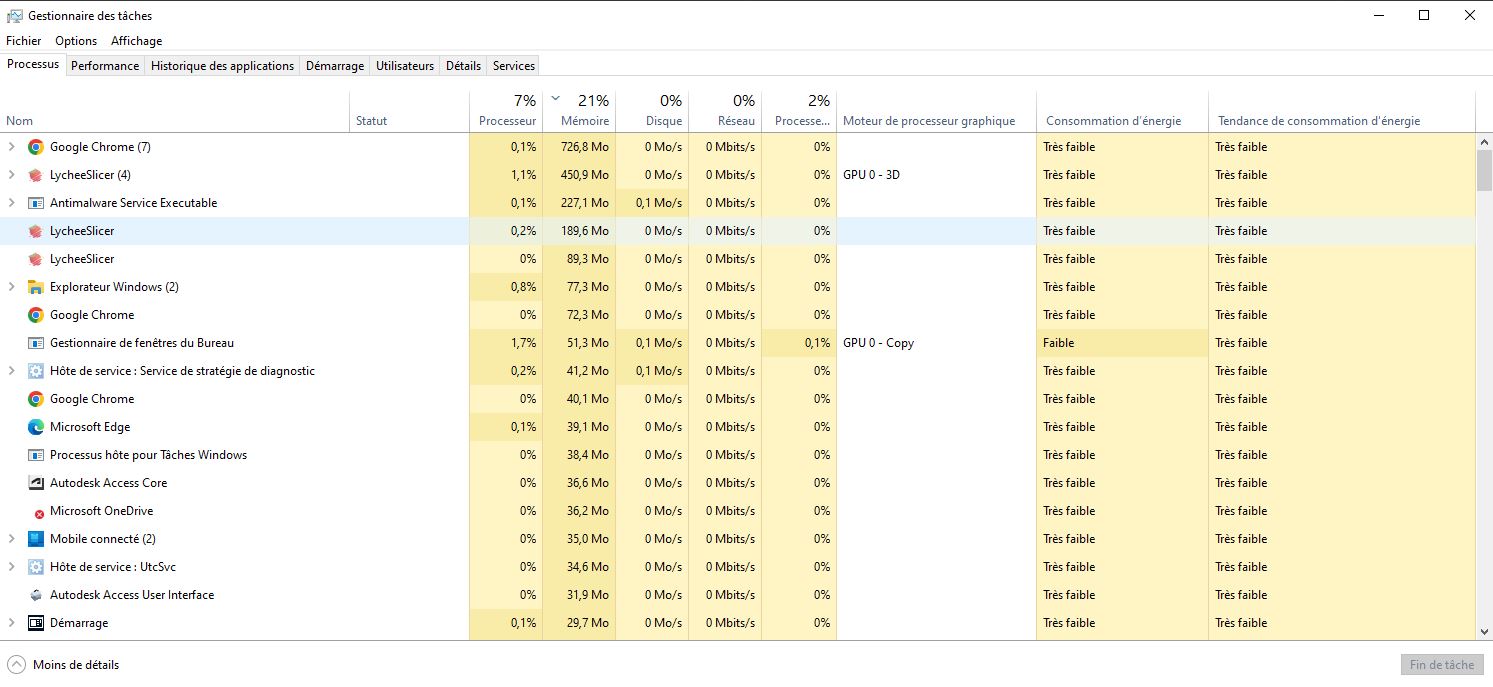
Task: Click the Hôte de service UtcSvc gear icon
Action: (x=35, y=567)
